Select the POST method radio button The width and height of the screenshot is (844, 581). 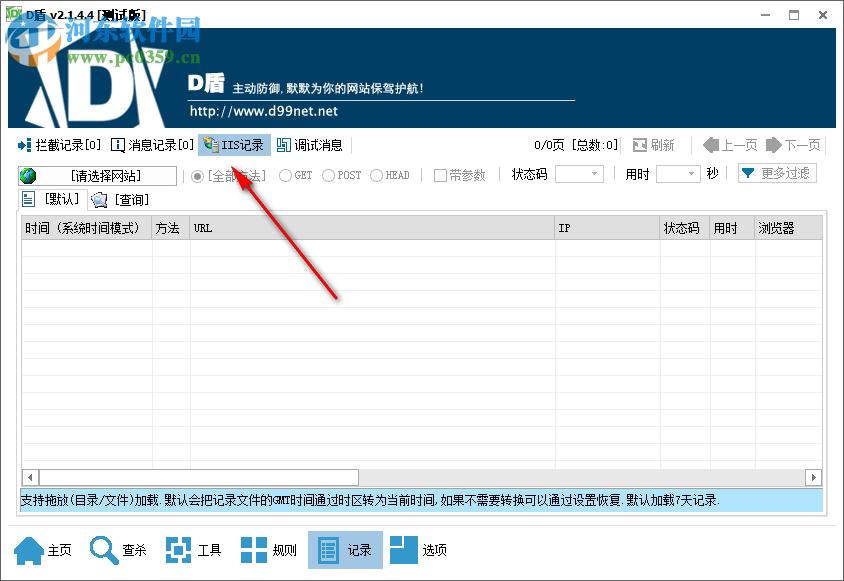pyautogui.click(x=328, y=176)
